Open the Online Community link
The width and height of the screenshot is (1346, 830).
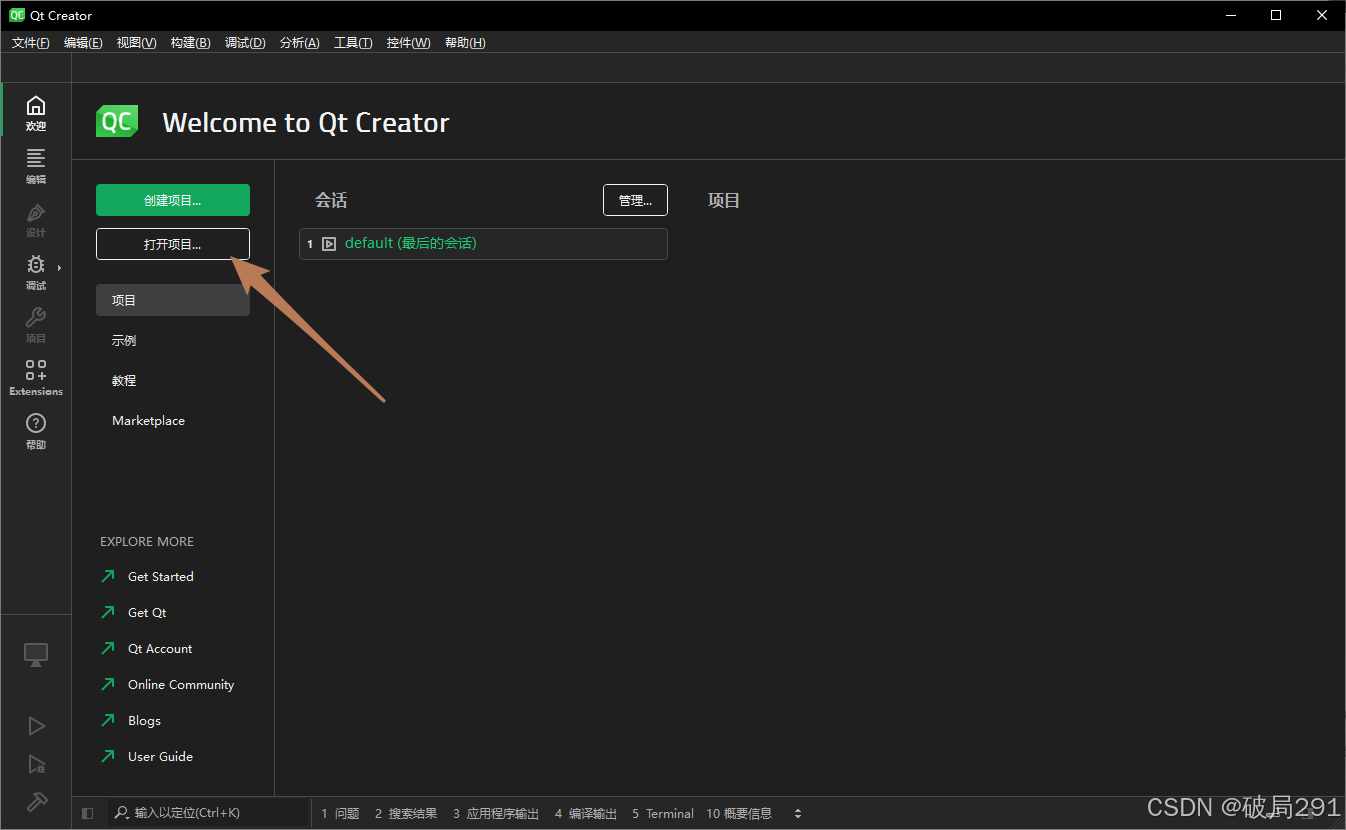[x=181, y=684]
